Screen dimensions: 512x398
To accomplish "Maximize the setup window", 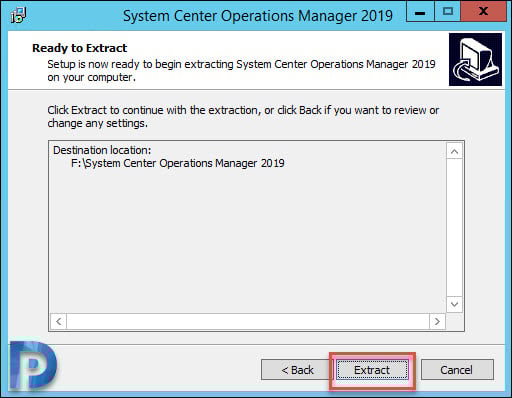I will (447, 12).
